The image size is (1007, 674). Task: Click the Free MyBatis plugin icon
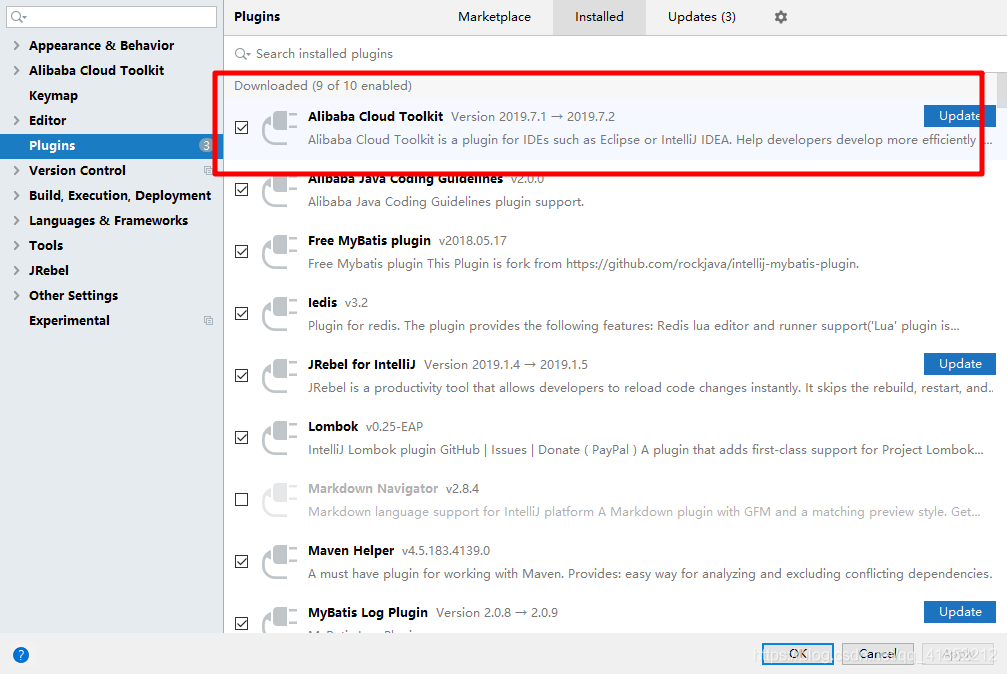[279, 252]
